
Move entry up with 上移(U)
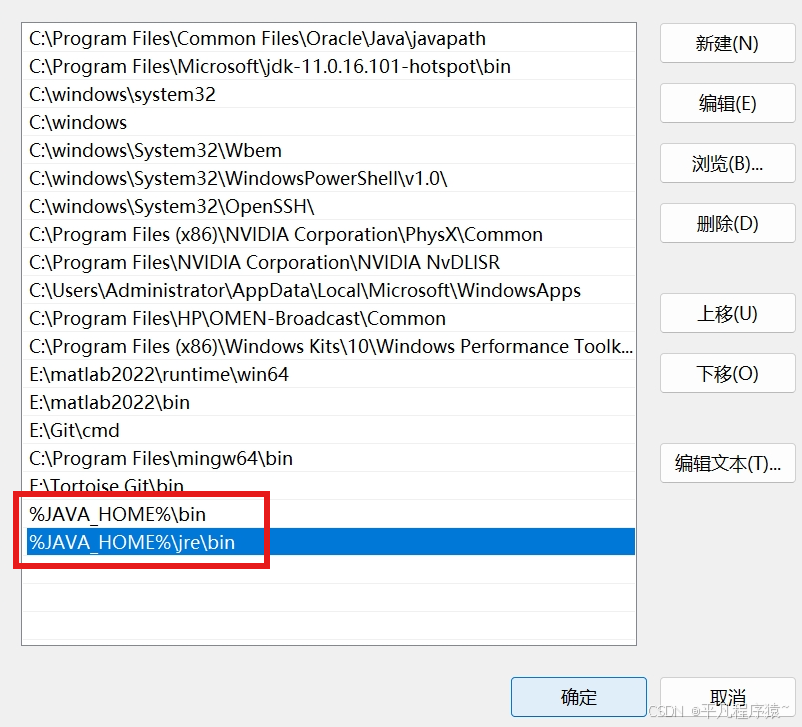click(727, 313)
